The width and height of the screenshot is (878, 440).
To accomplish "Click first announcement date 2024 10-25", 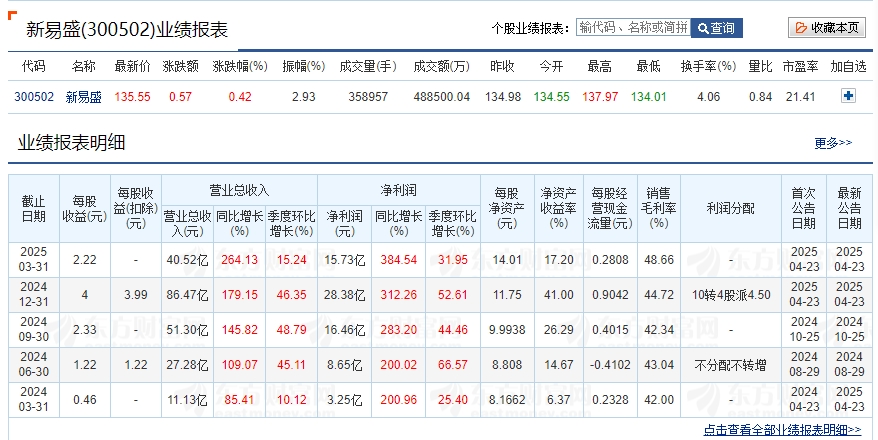I will click(804, 330).
